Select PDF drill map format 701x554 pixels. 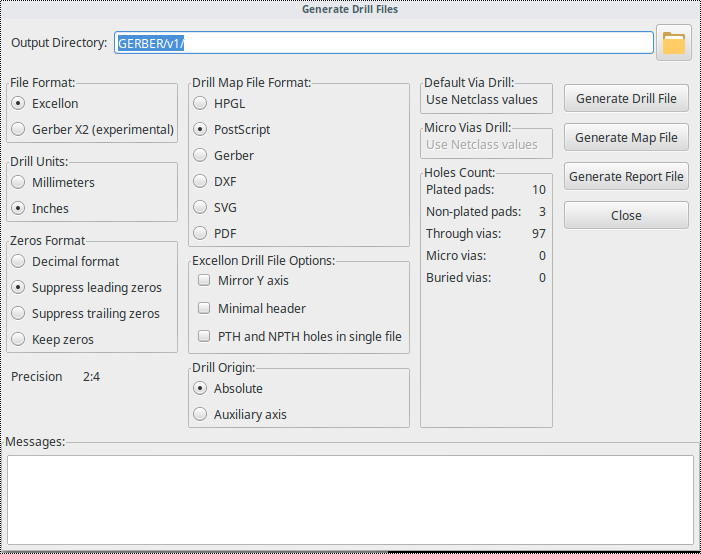point(201,233)
